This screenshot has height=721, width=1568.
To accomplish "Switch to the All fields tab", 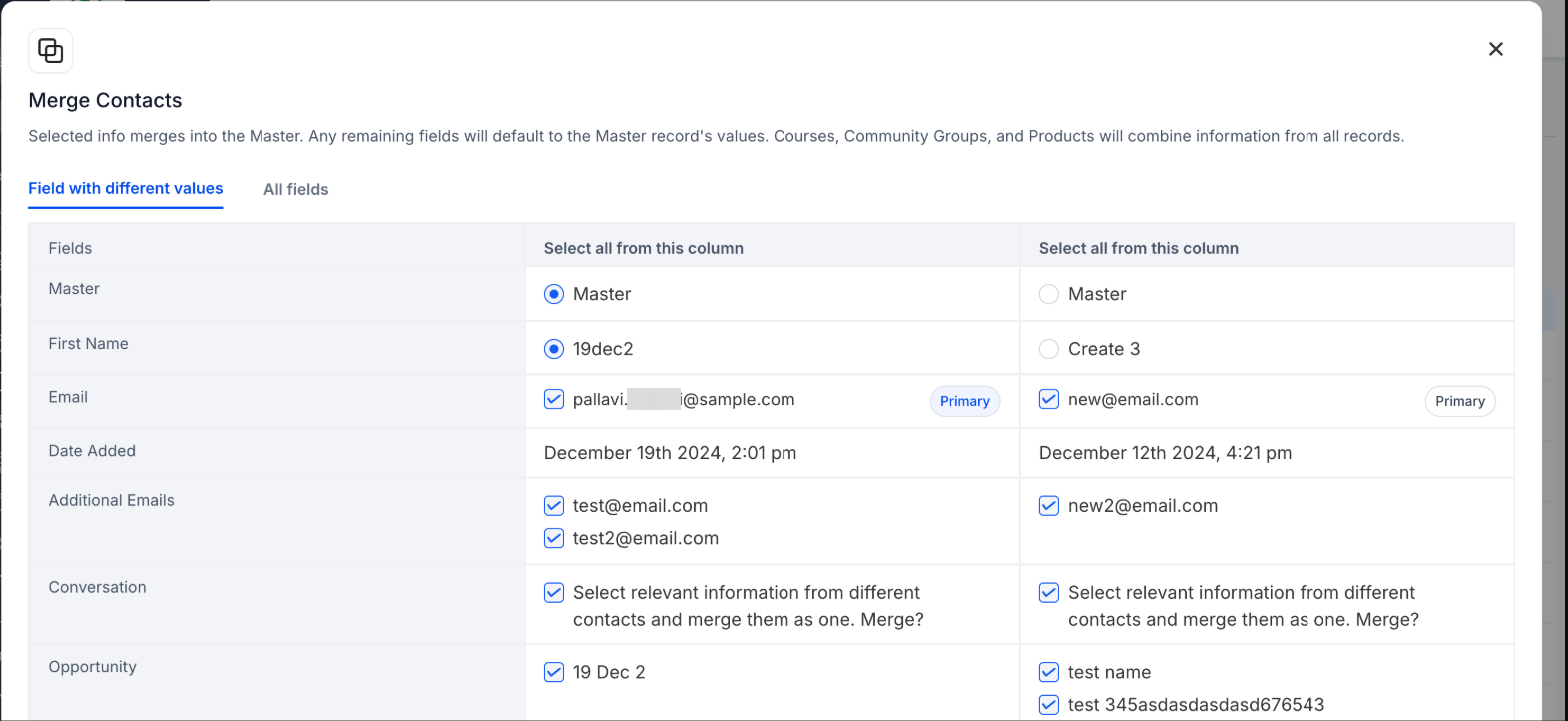I will point(295,189).
